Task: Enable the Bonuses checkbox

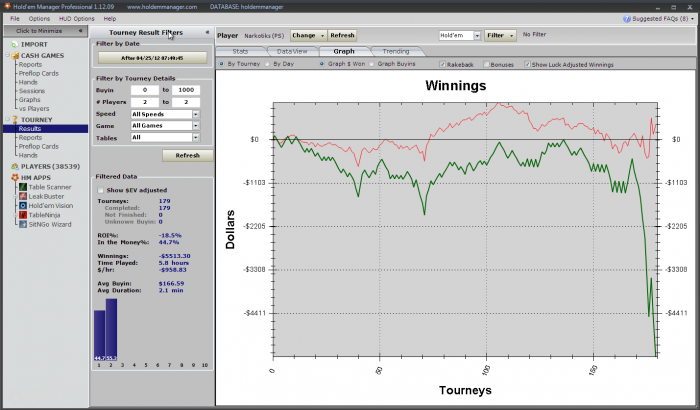Action: pyautogui.click(x=486, y=64)
